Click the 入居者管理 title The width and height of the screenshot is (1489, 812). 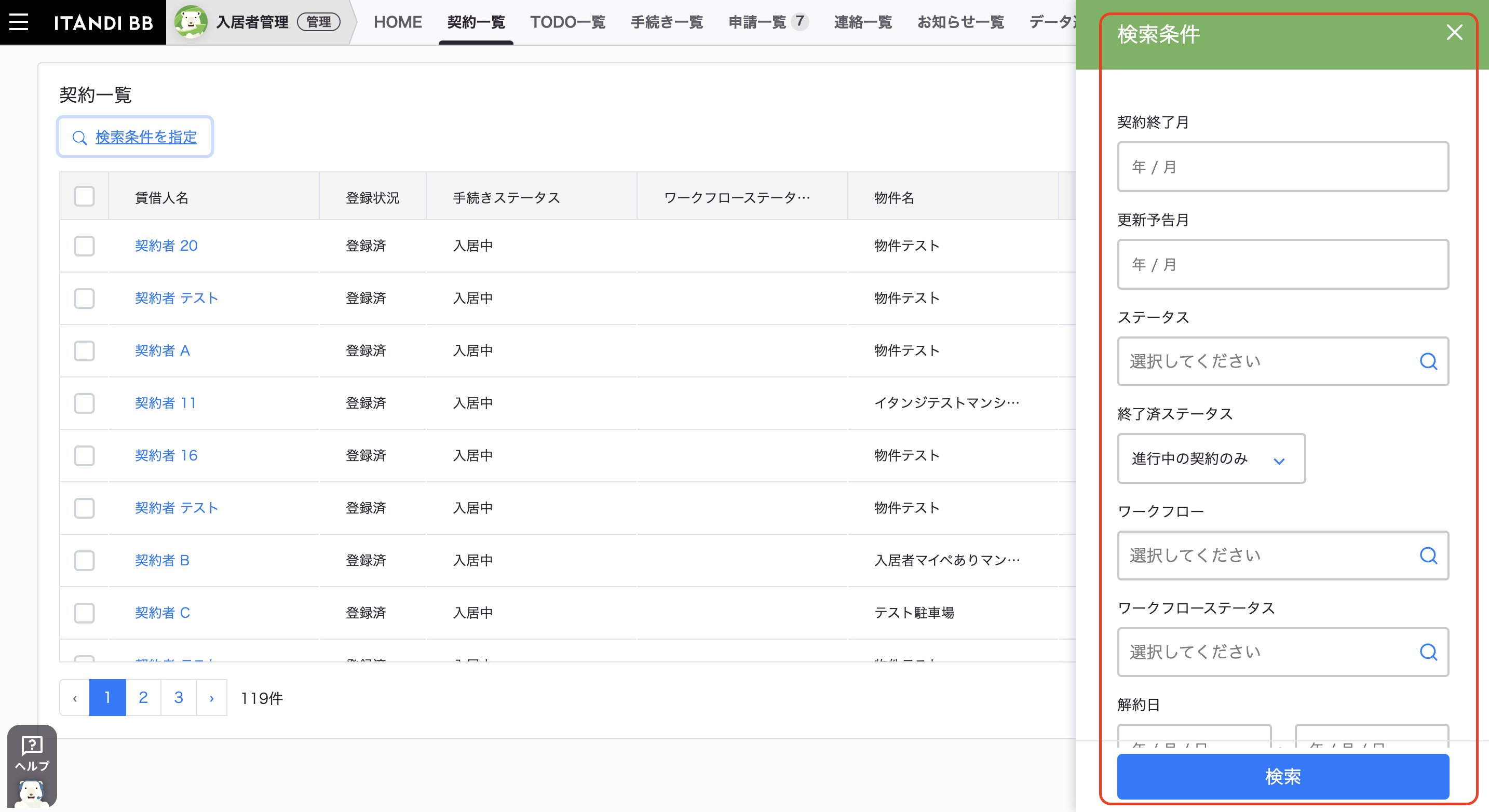[252, 22]
